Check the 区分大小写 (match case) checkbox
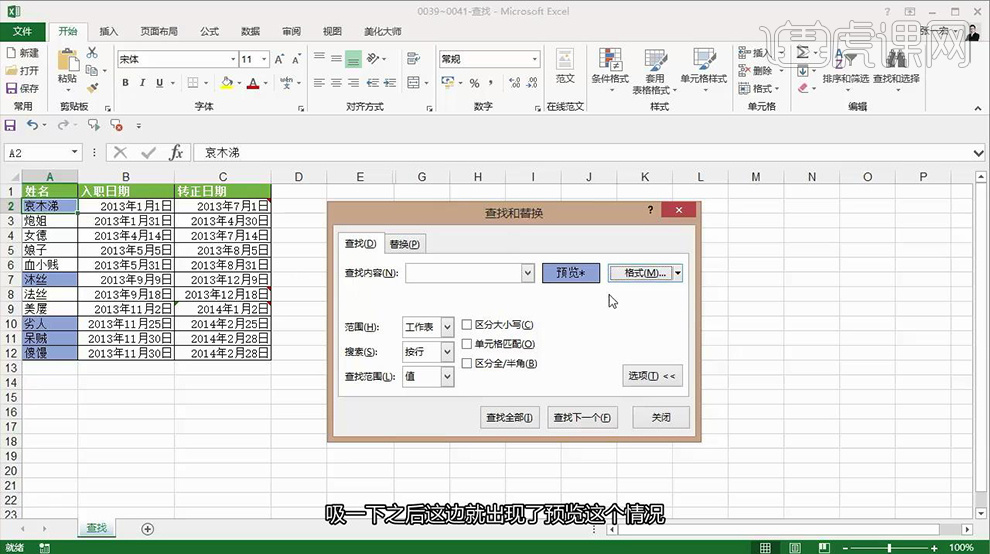Screen dimensions: 990x554 click(467, 325)
